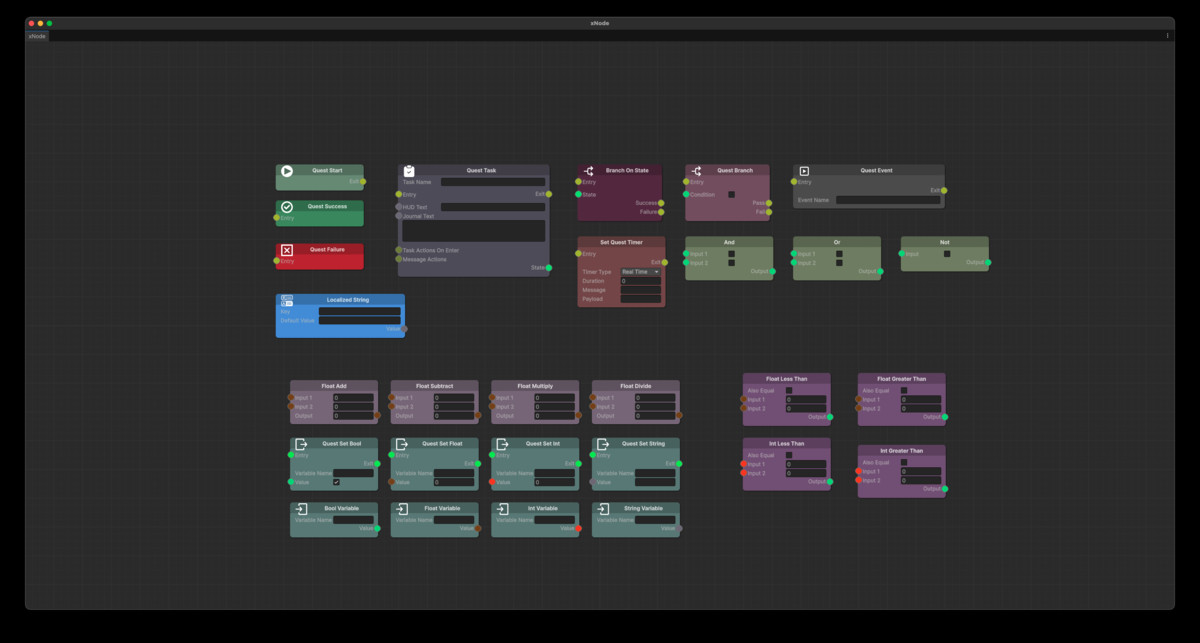
Task: Click the Quest Failure X icon
Action: tap(287, 250)
